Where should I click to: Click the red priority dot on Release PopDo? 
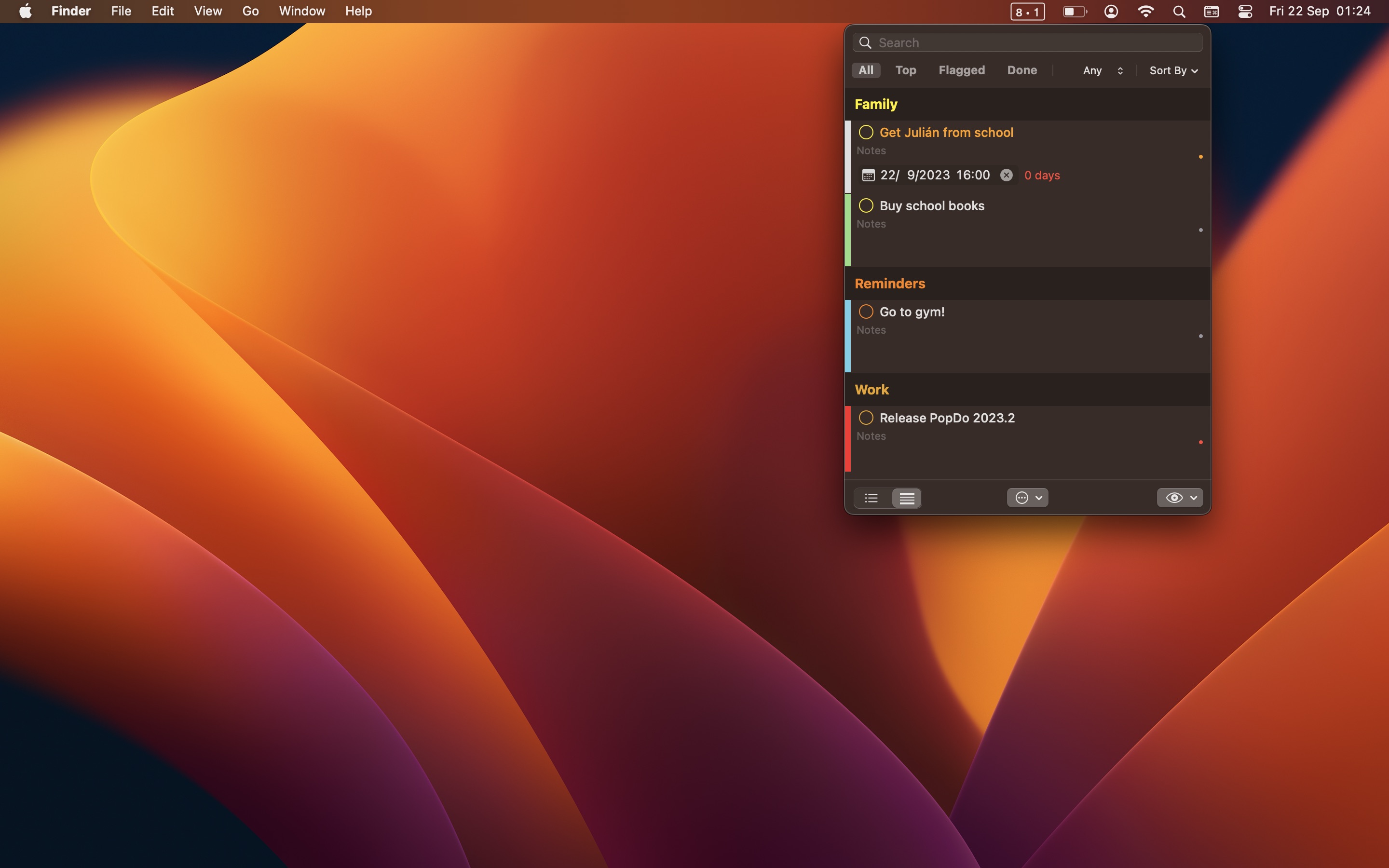[x=1200, y=442]
